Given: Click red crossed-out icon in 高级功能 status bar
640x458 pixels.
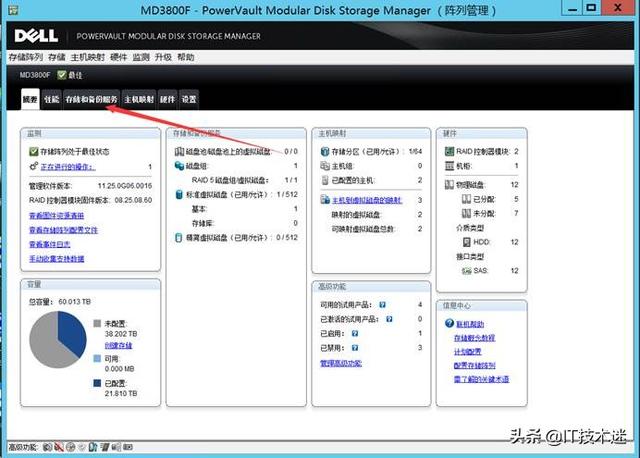Looking at the screenshot, I should point(59,447).
